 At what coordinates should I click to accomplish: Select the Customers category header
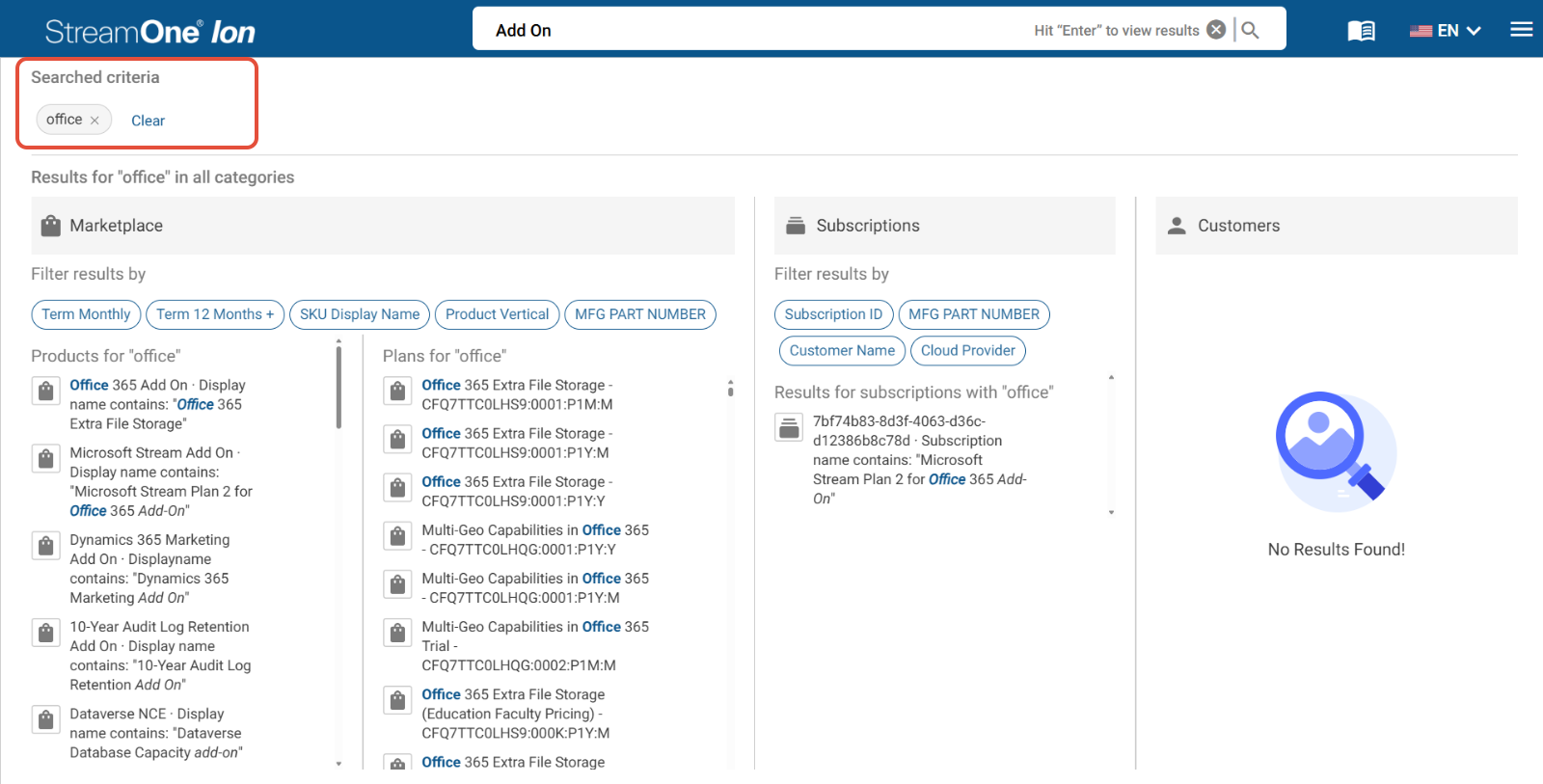coord(1337,226)
